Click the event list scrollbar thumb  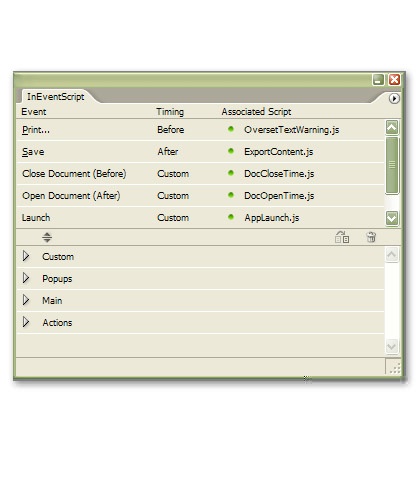click(392, 165)
